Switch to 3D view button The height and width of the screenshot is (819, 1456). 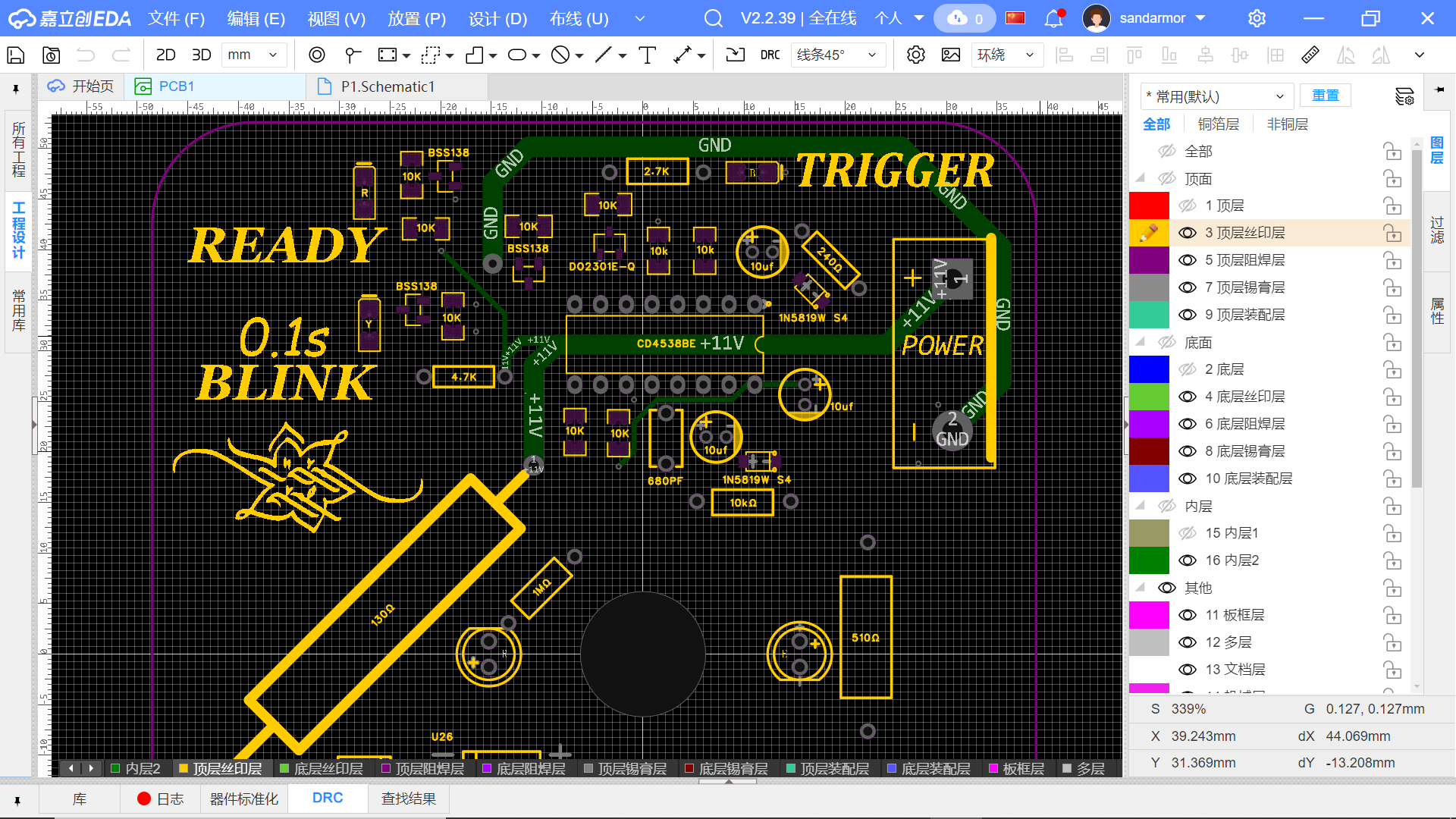201,55
